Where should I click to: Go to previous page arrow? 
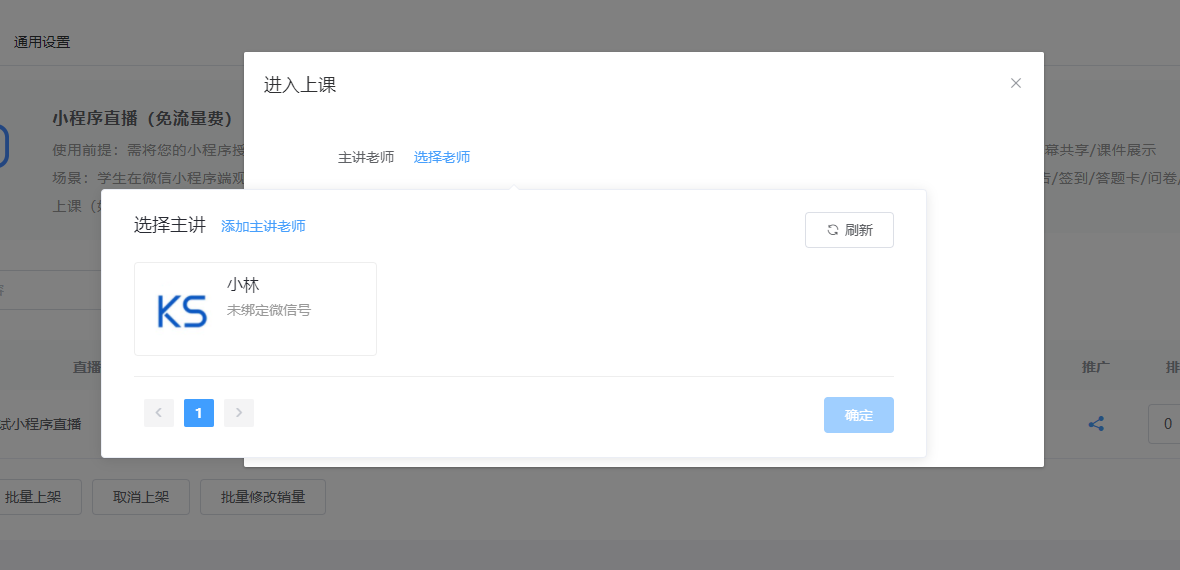(159, 413)
